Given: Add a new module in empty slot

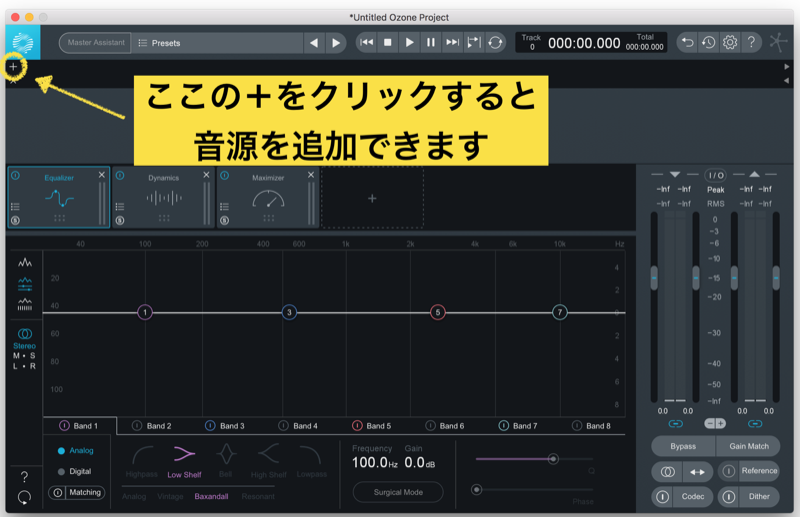Looking at the screenshot, I should click(372, 198).
